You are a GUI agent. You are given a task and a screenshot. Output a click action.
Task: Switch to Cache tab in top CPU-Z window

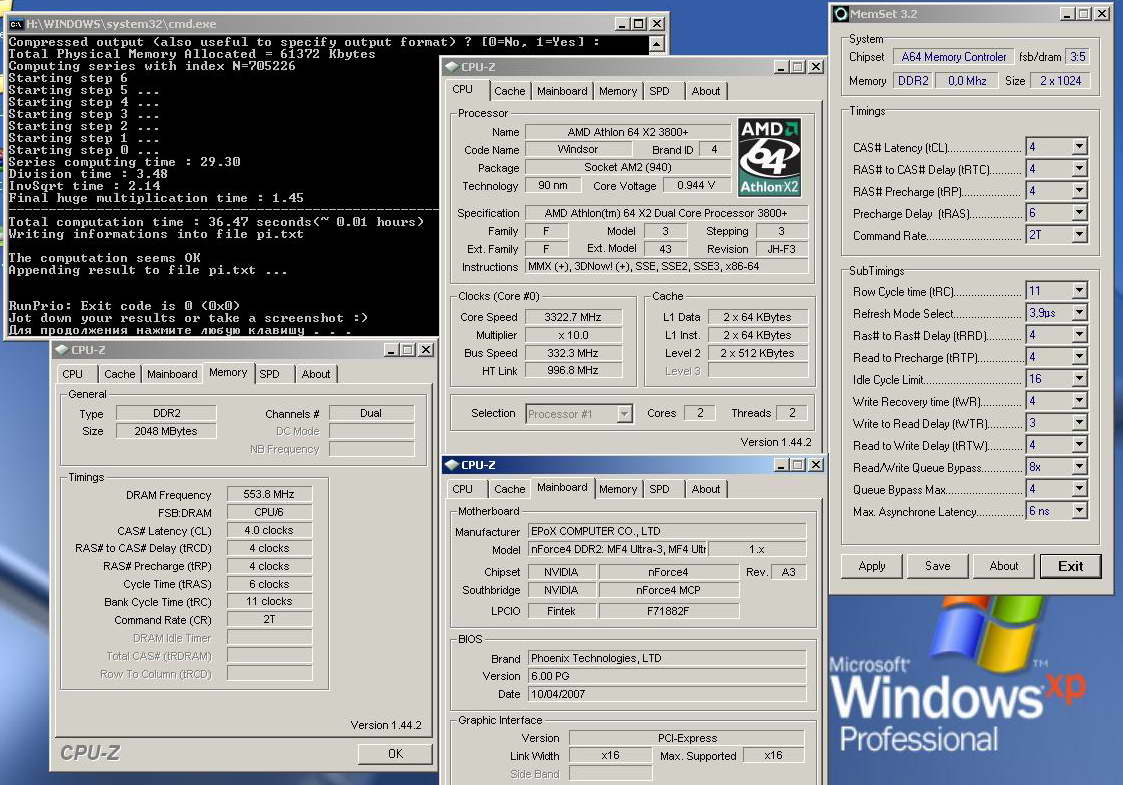[x=509, y=91]
